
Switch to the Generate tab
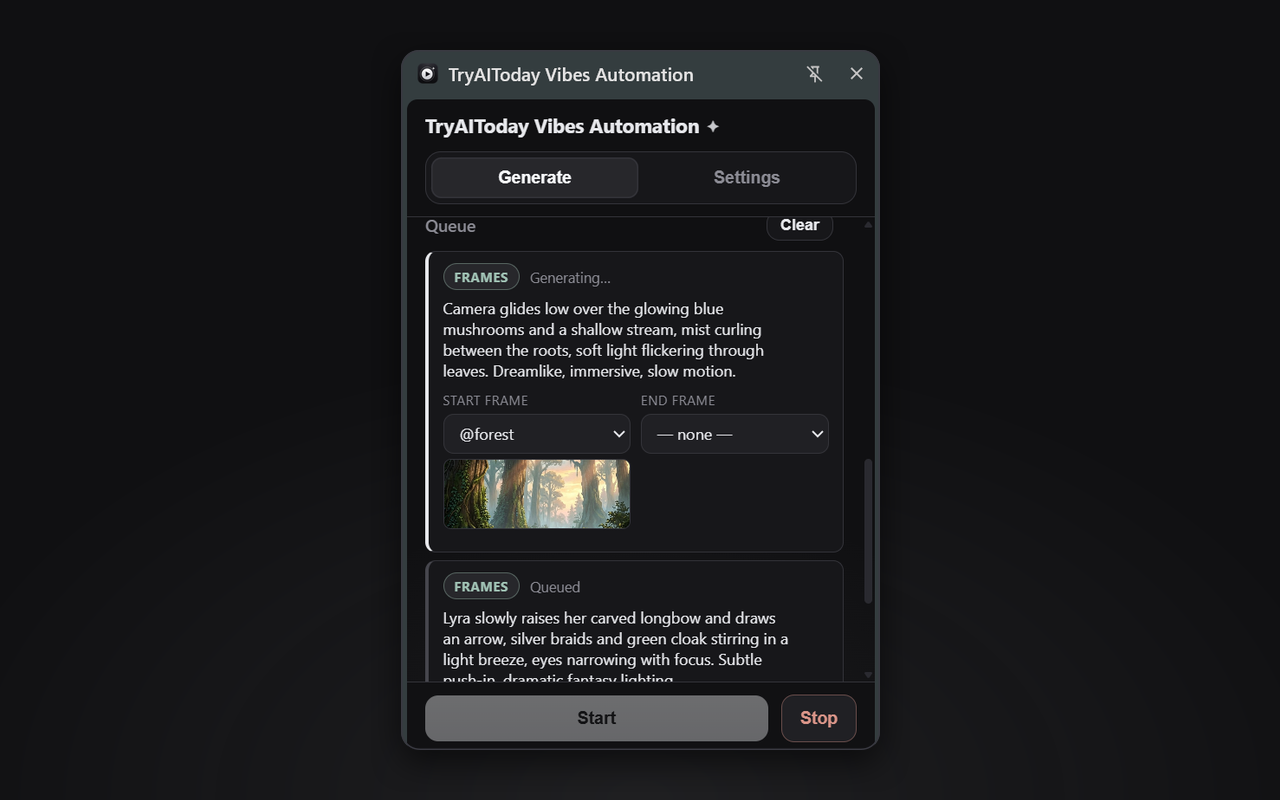[x=534, y=178]
